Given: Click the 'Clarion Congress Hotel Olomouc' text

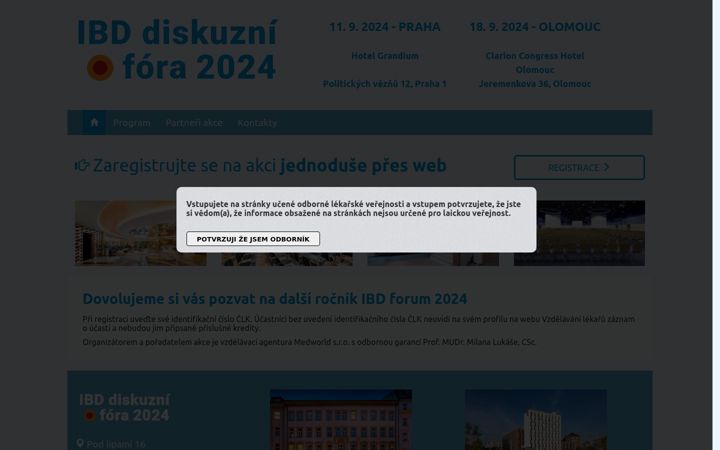Looking at the screenshot, I should pos(534,63).
